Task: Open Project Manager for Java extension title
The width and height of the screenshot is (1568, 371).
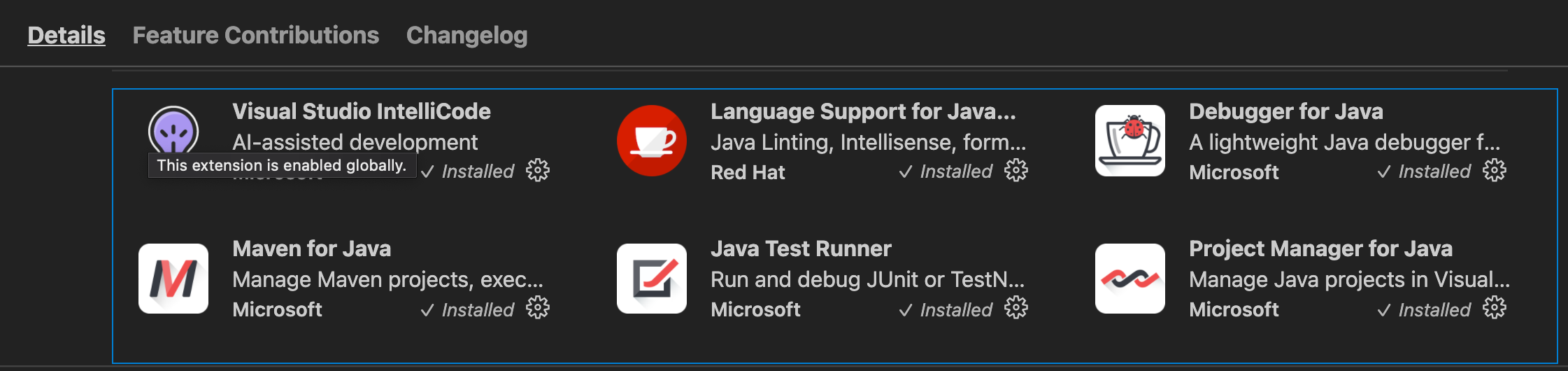Action: pyautogui.click(x=1321, y=248)
